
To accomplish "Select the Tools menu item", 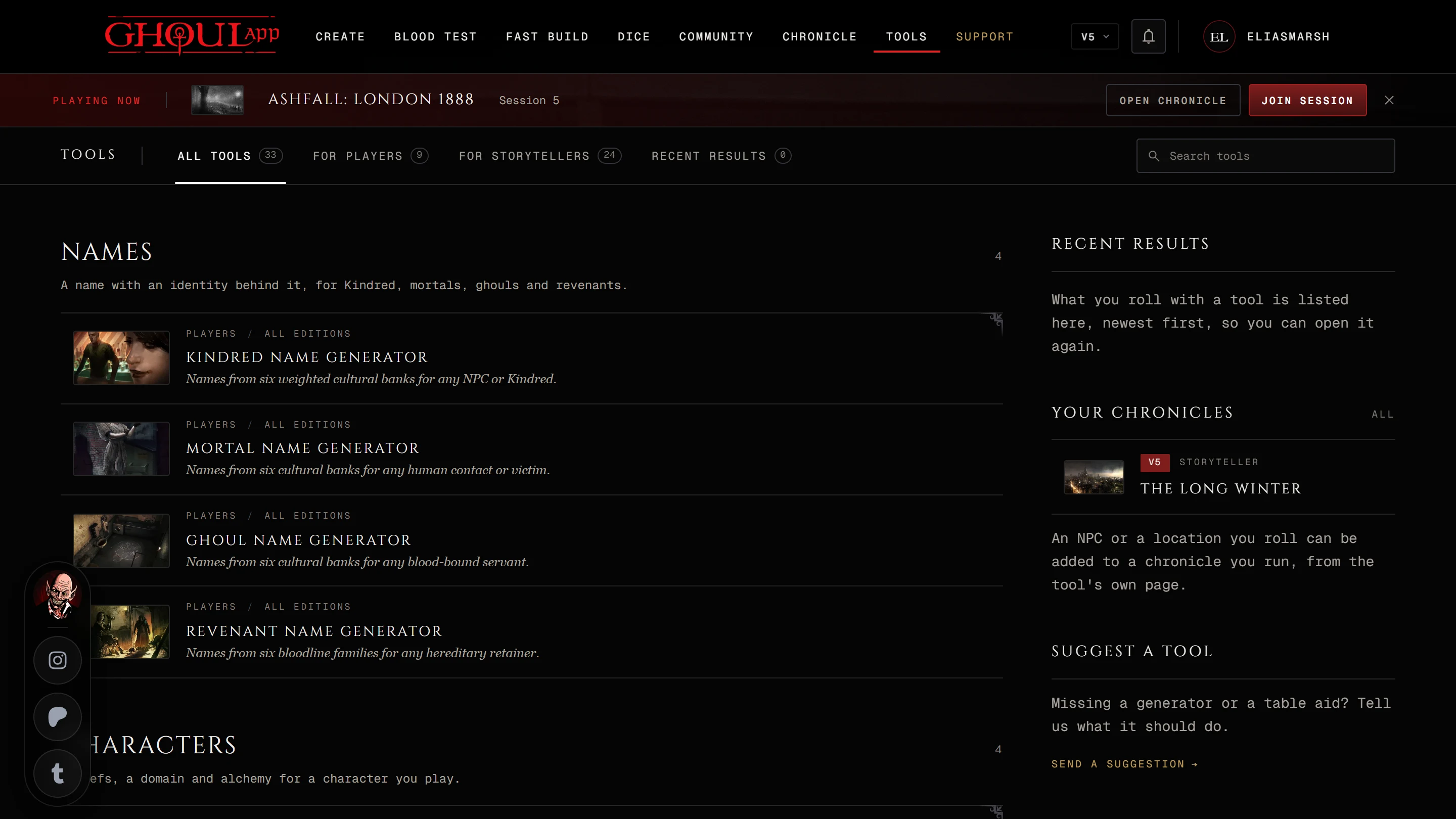I will 906,37.
